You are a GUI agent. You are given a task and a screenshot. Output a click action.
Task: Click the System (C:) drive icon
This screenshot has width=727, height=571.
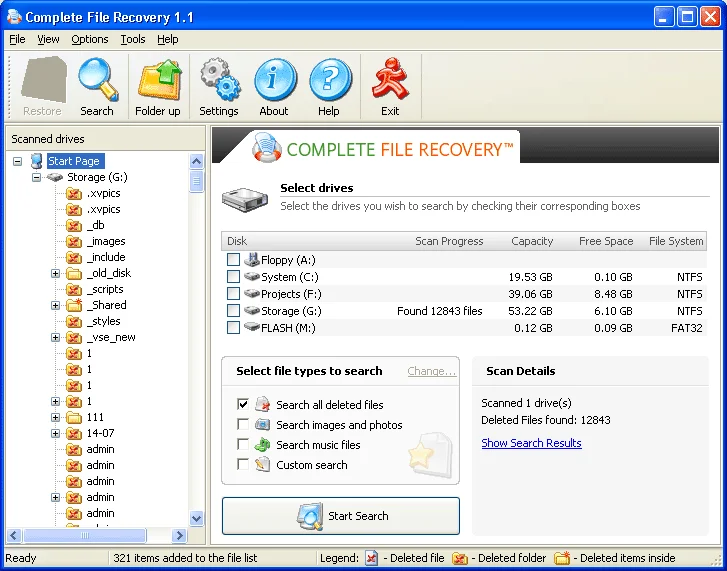coord(251,277)
